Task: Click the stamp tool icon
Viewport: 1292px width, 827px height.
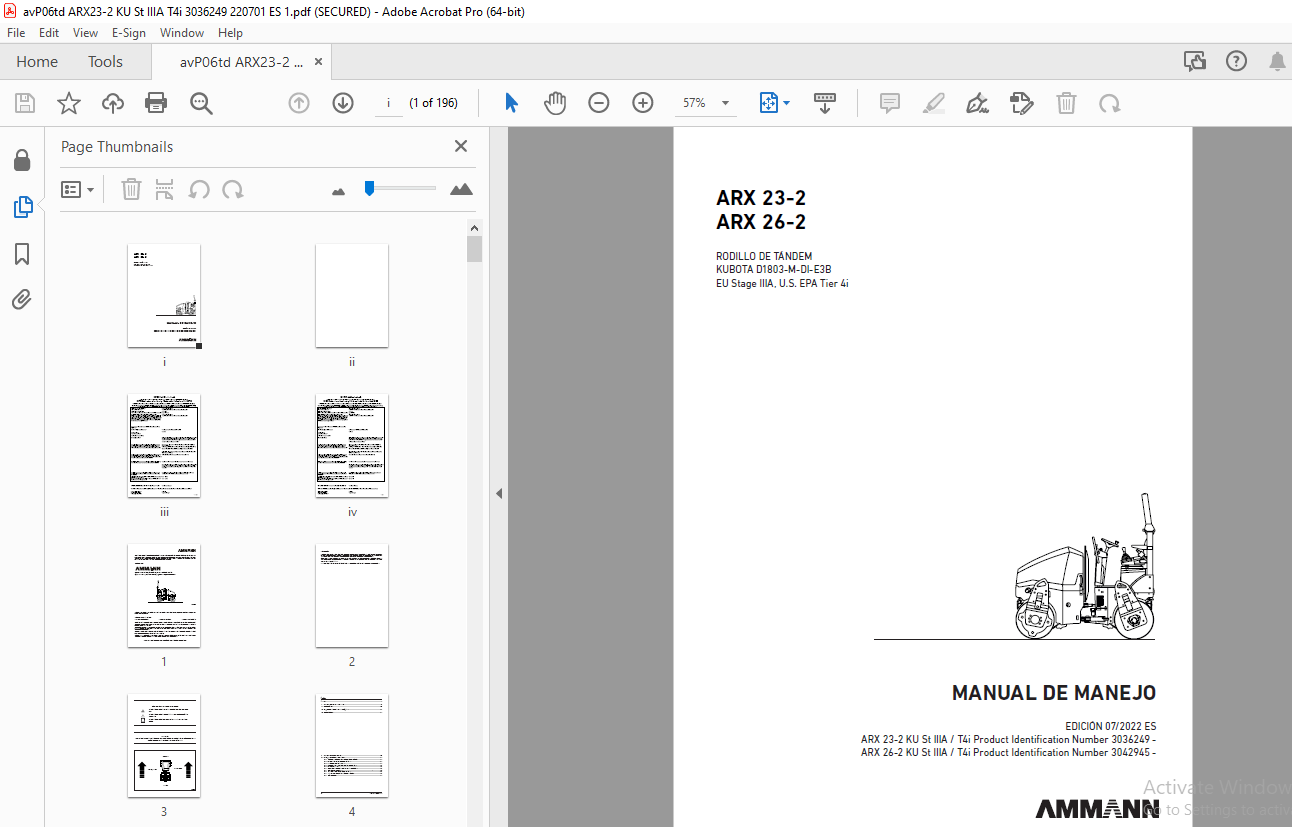Action: click(x=1021, y=103)
